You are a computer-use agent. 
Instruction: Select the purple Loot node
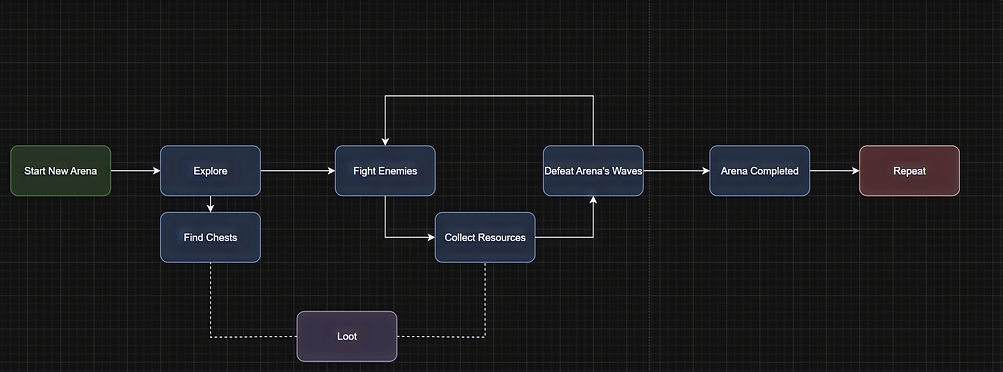[347, 336]
